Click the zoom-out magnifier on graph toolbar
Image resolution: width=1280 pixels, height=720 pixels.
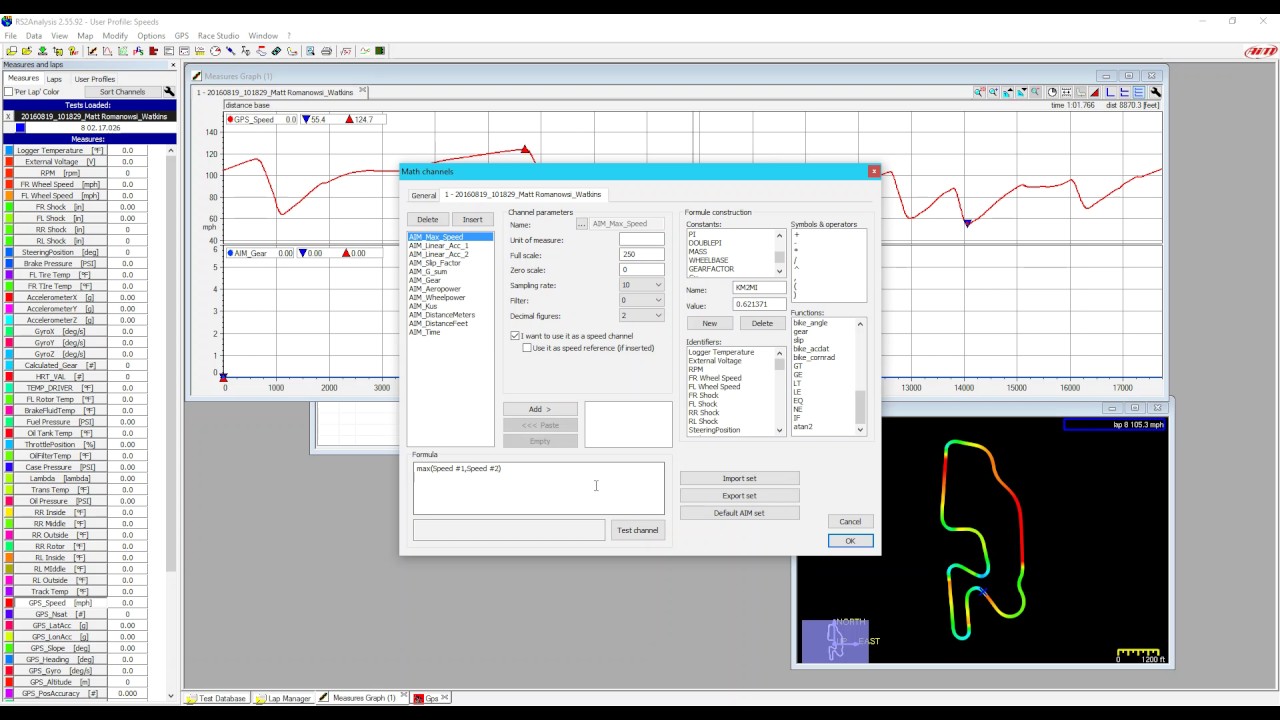pyautogui.click(x=1035, y=92)
